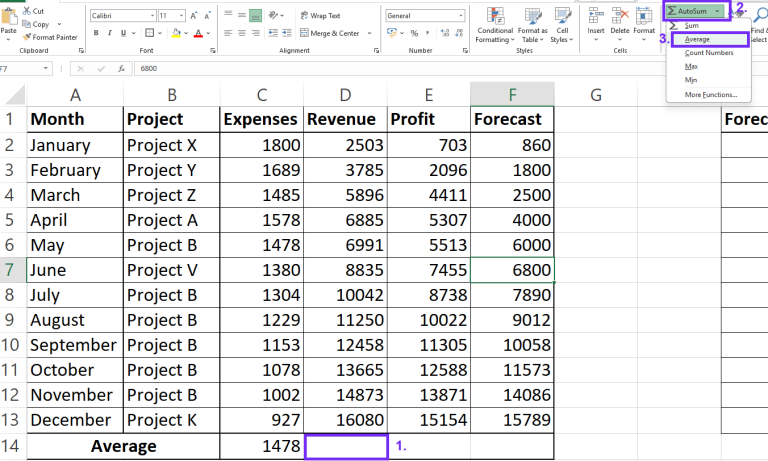The width and height of the screenshot is (768, 461).
Task: Click the Copy button
Action: pyautogui.click(x=36, y=24)
